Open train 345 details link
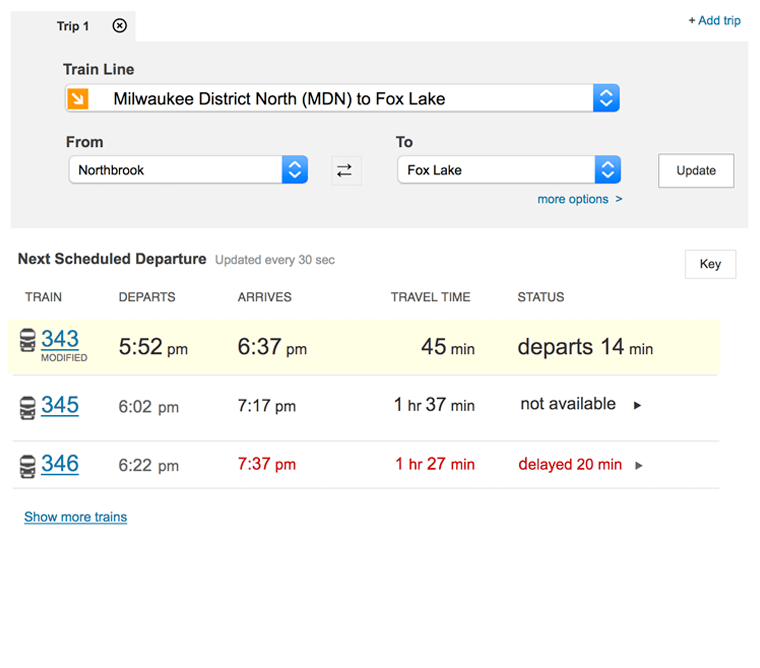This screenshot has width=760, height=668. pos(60,405)
